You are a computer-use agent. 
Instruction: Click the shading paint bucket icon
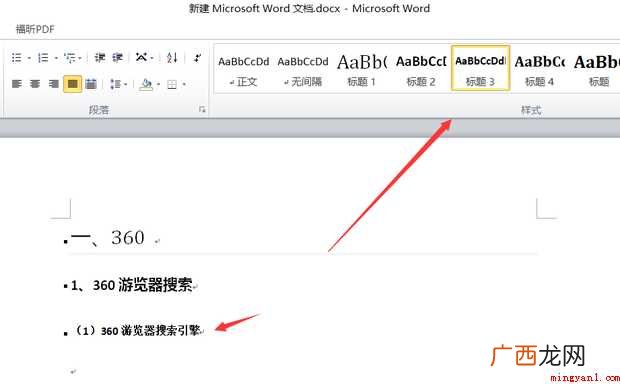click(146, 84)
